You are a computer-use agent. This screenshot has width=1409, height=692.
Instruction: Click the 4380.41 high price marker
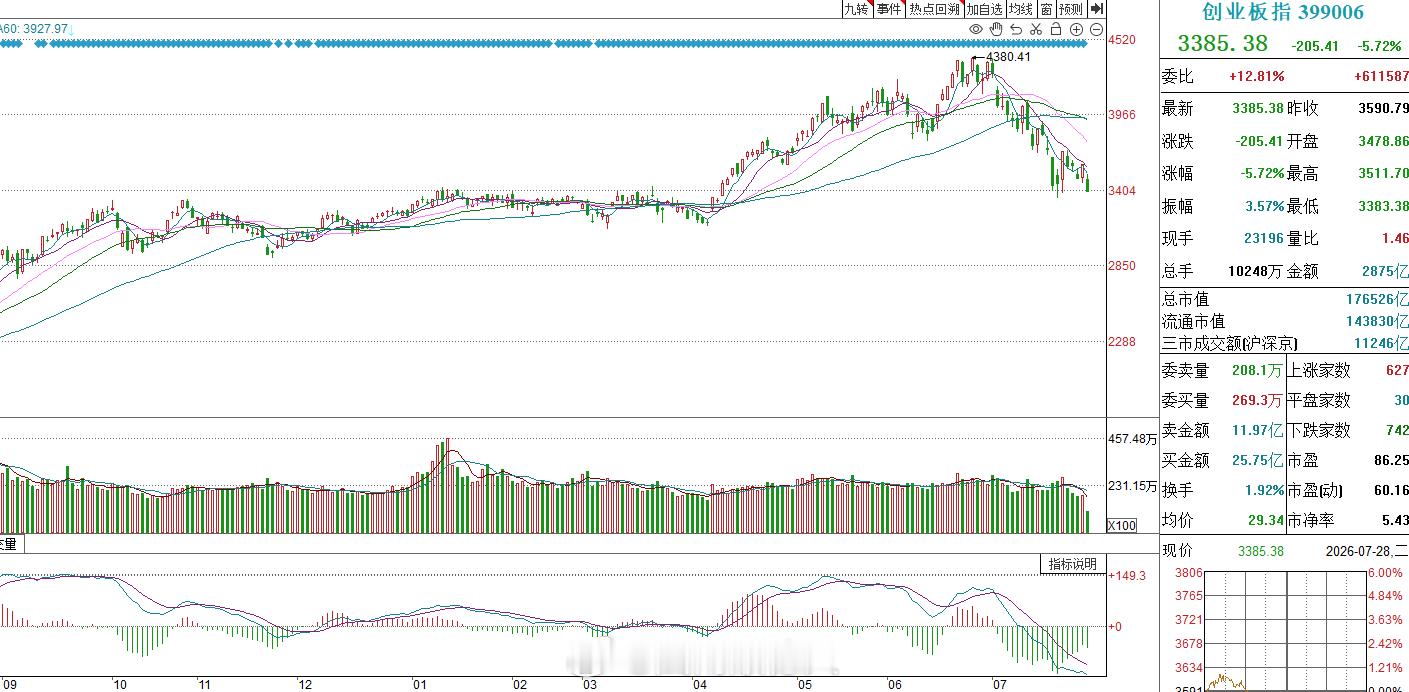pyautogui.click(x=1008, y=57)
